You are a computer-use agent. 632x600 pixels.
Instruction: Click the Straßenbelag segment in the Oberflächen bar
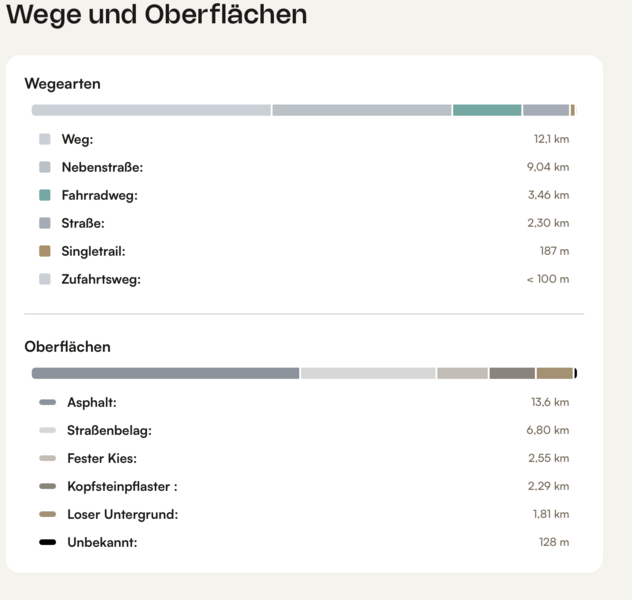pyautogui.click(x=368, y=373)
